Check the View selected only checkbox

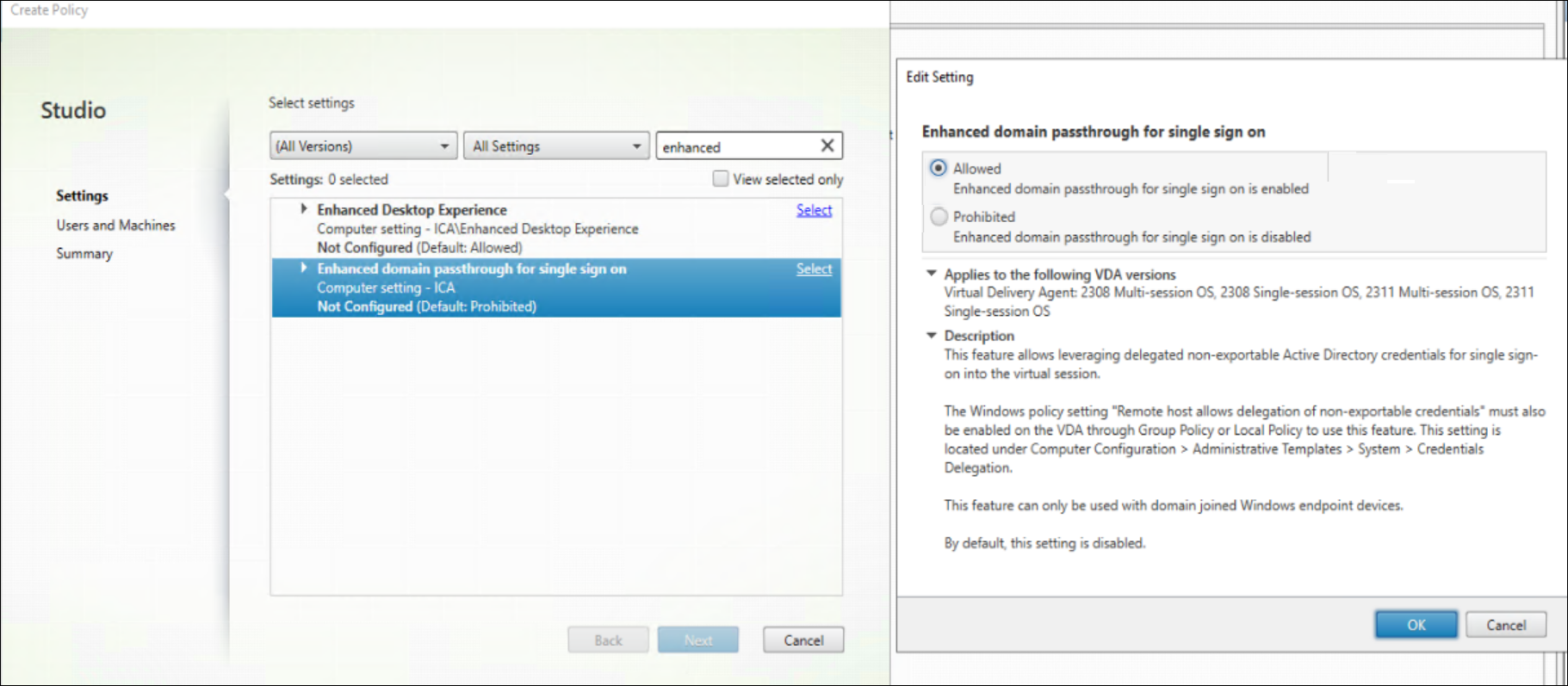point(721,178)
